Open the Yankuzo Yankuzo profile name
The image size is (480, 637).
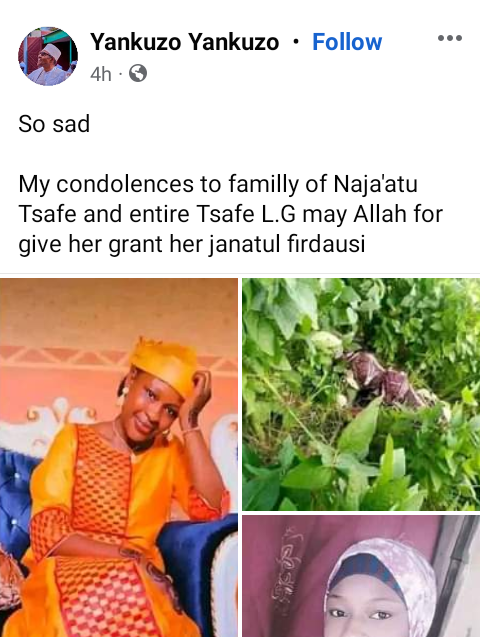tap(185, 42)
